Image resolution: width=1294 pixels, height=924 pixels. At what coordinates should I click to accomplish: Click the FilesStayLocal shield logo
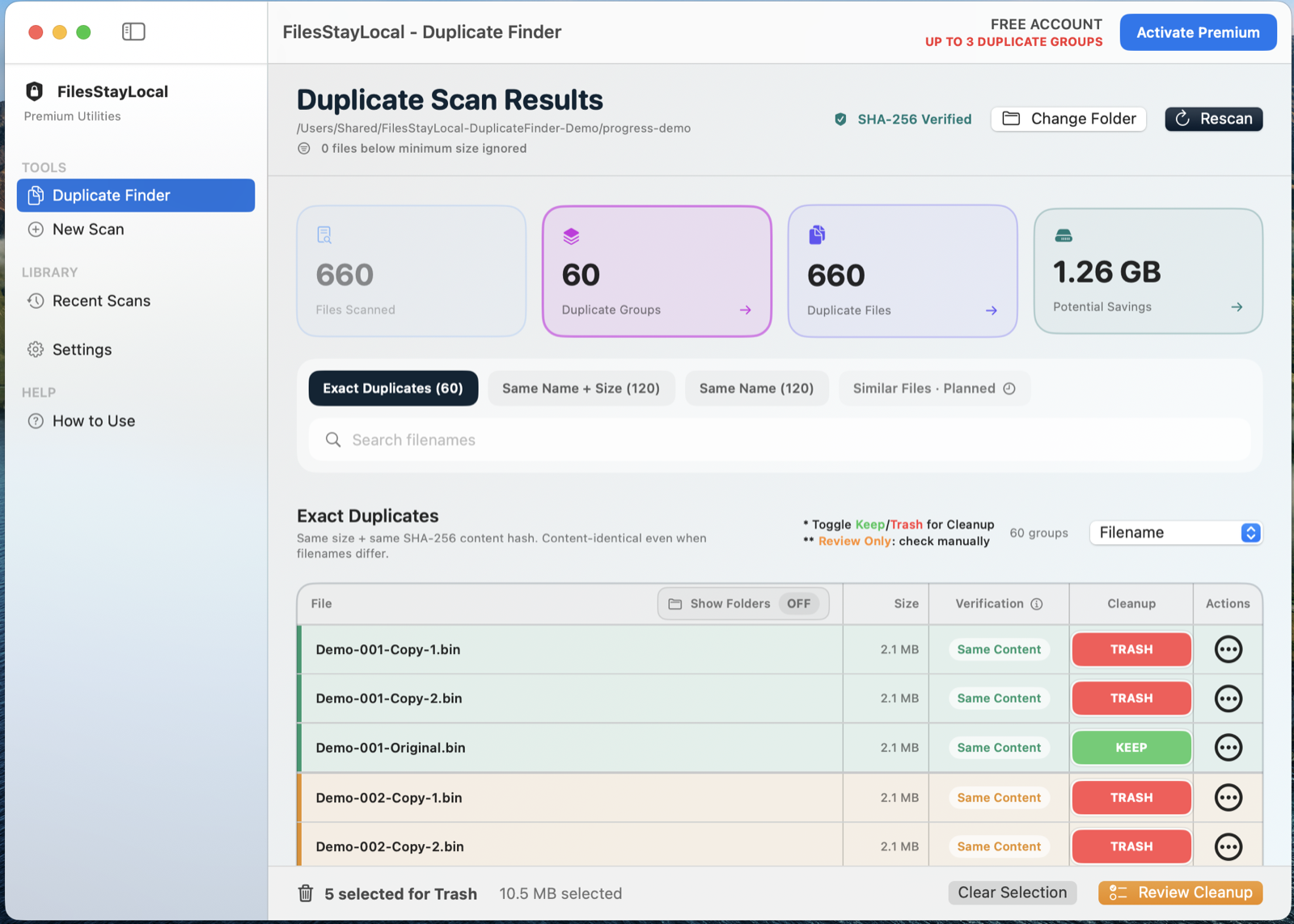(x=34, y=91)
